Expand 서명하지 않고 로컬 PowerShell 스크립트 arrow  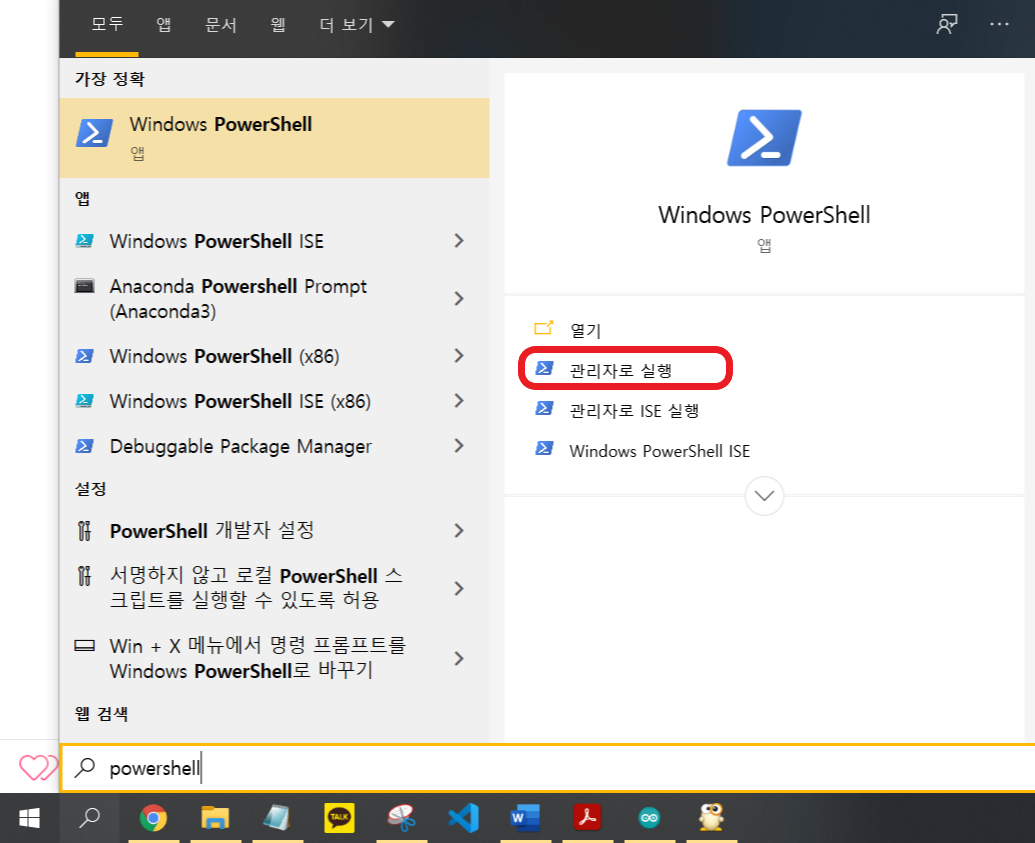click(x=459, y=588)
